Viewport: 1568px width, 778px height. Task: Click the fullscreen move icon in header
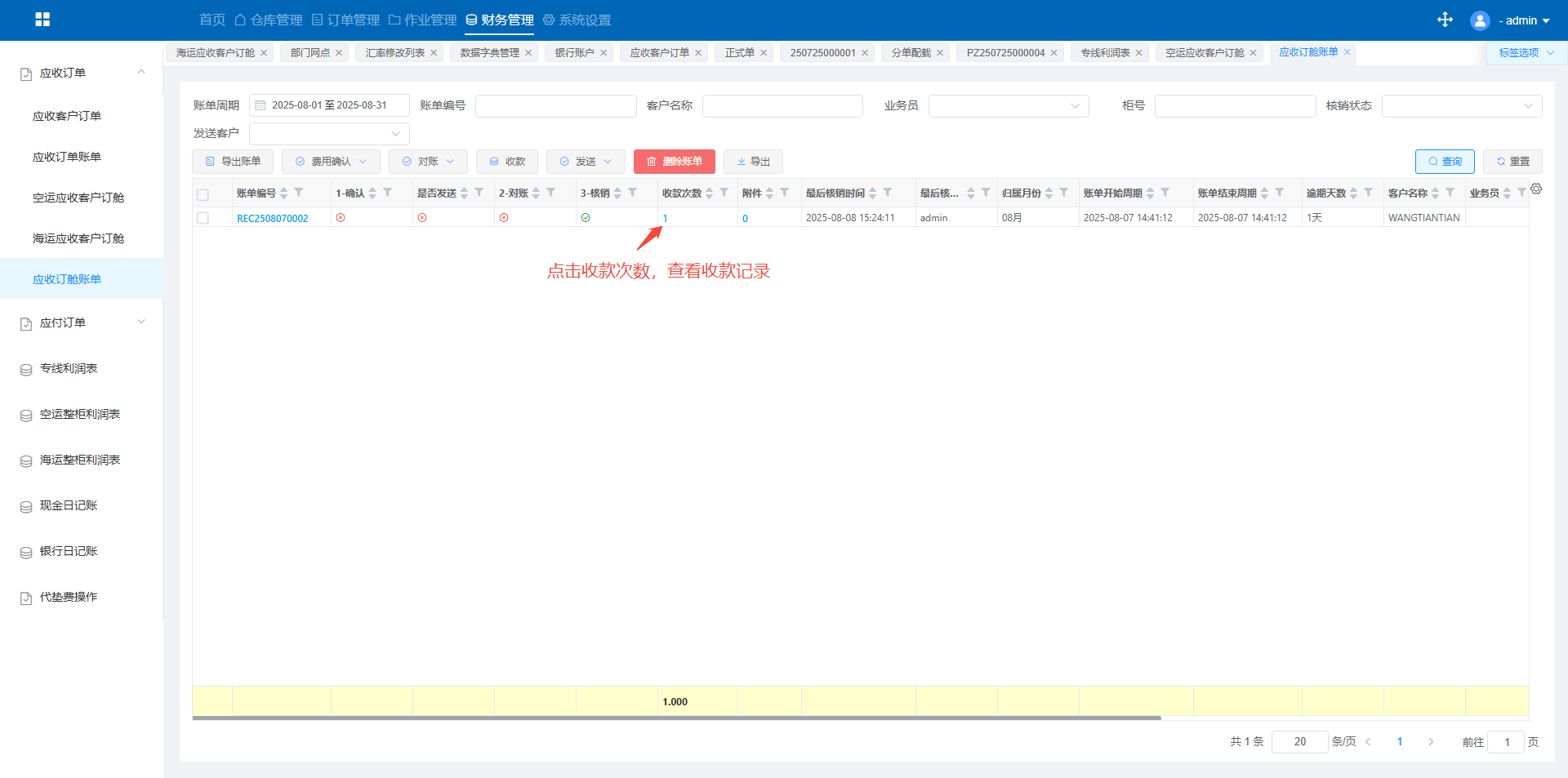click(1445, 20)
